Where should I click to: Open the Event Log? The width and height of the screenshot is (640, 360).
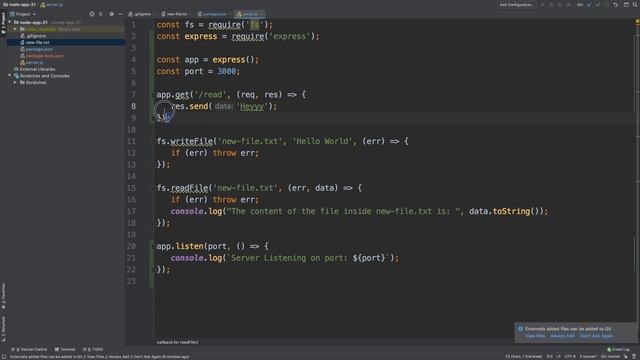coord(618,349)
